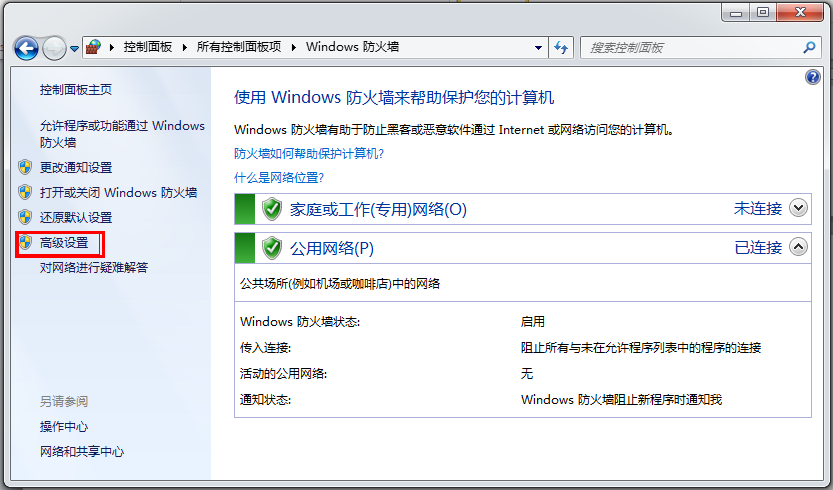
Task: Open 控制面板主页 link
Action: tap(76, 90)
